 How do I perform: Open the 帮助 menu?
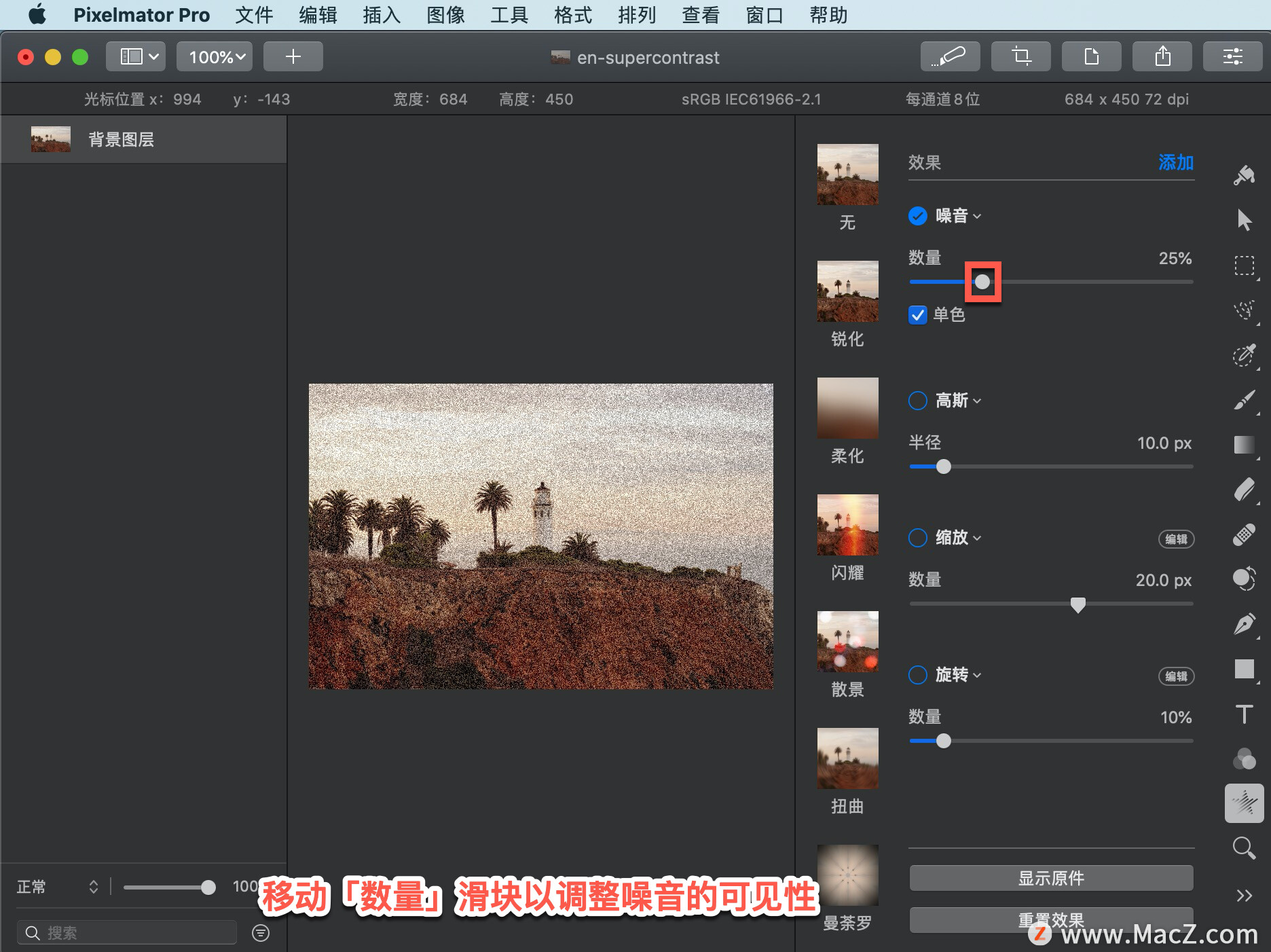[x=828, y=14]
